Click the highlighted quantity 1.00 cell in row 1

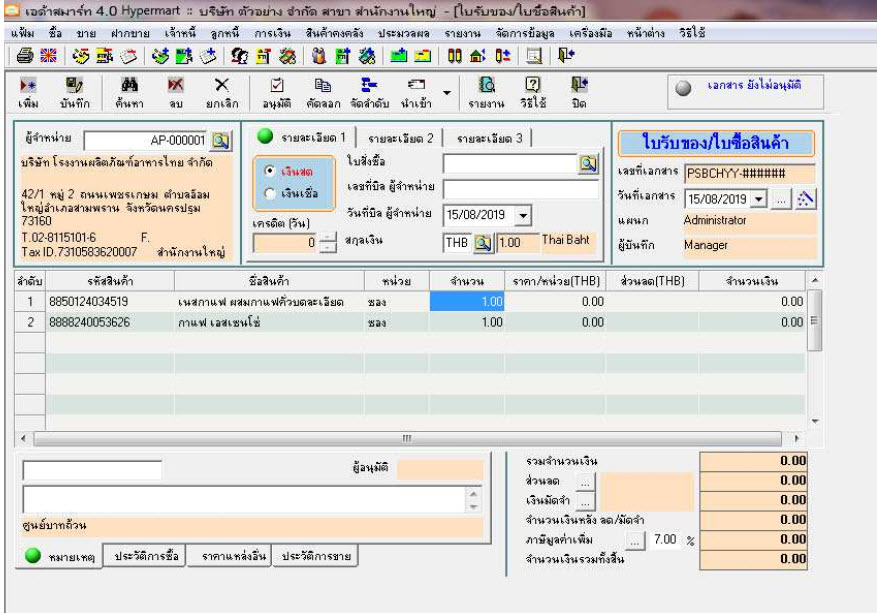point(467,302)
